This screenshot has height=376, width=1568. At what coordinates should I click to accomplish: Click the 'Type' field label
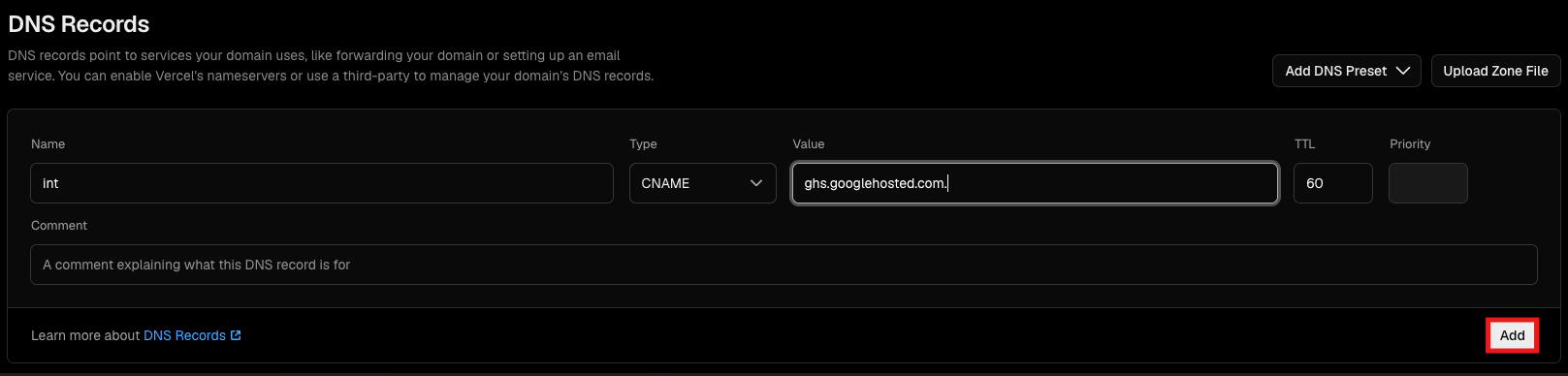pos(643,143)
